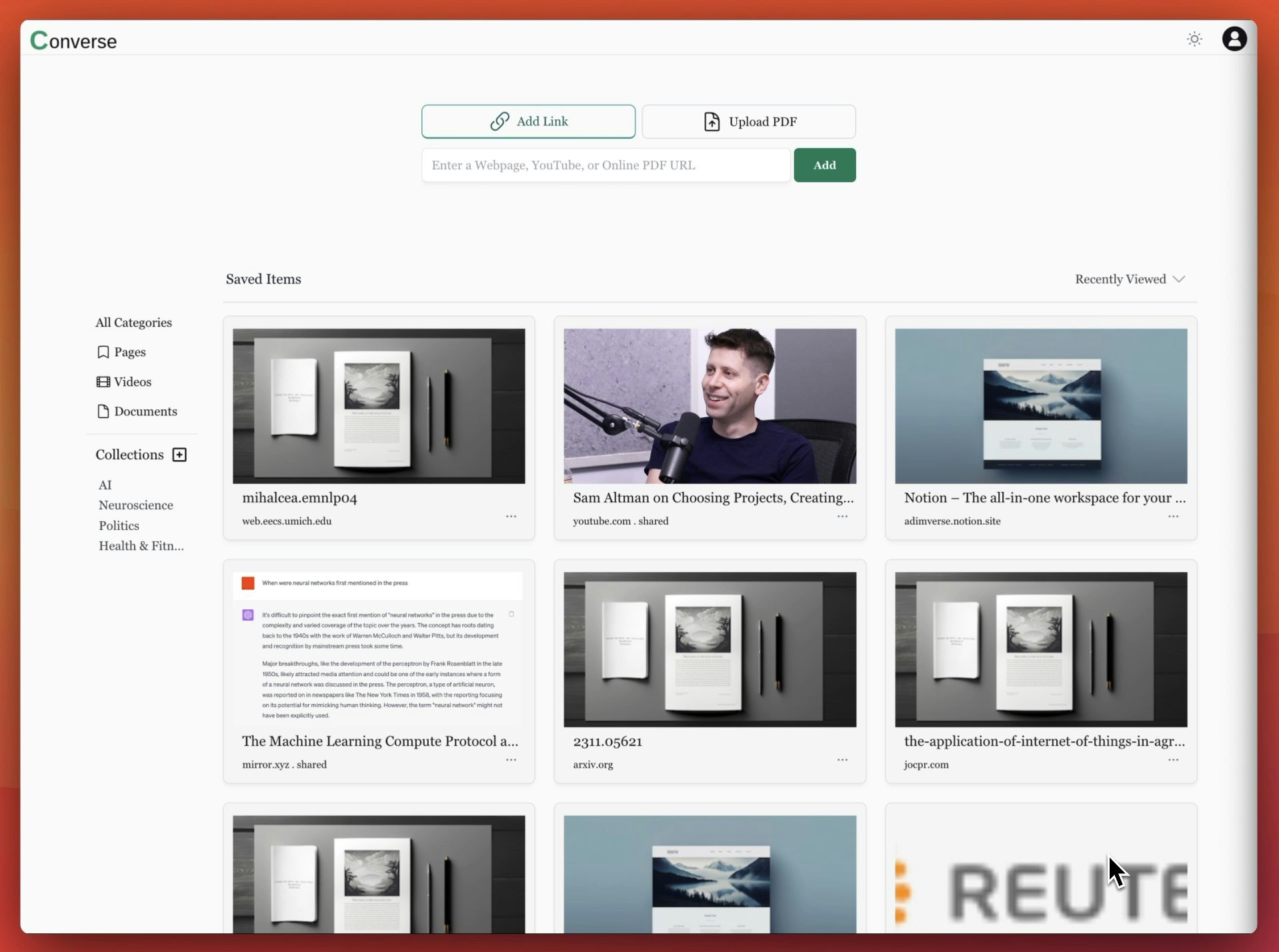This screenshot has width=1279, height=952.
Task: Focus the webpage URL input field
Action: tap(605, 165)
